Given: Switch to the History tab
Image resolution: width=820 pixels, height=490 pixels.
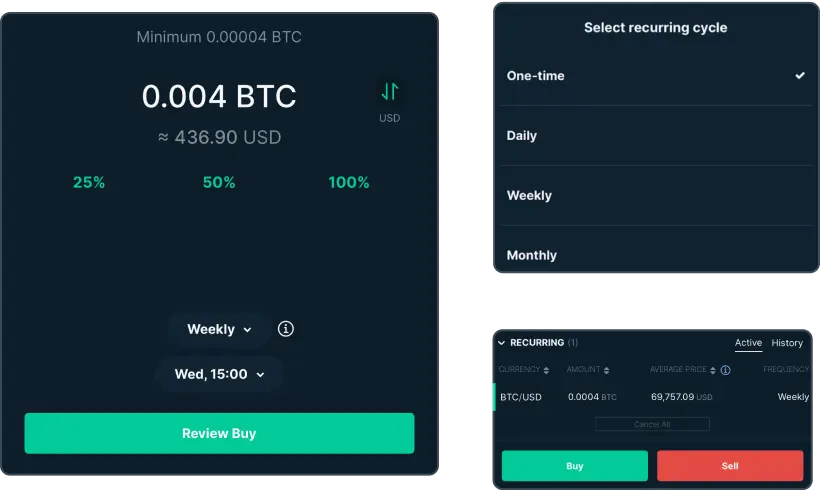Looking at the screenshot, I should click(787, 343).
